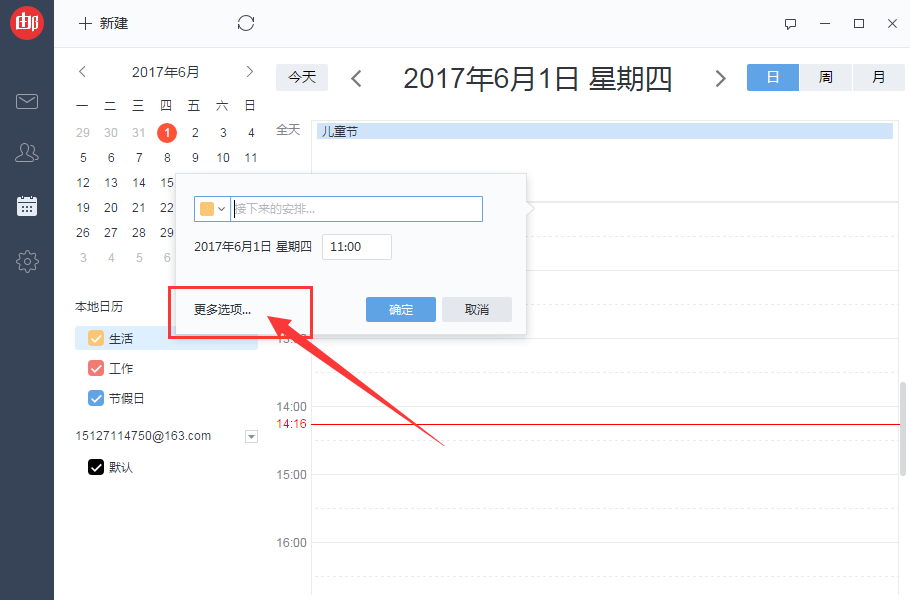Expand the 163.com account dropdown arrow

pyautogui.click(x=250, y=435)
